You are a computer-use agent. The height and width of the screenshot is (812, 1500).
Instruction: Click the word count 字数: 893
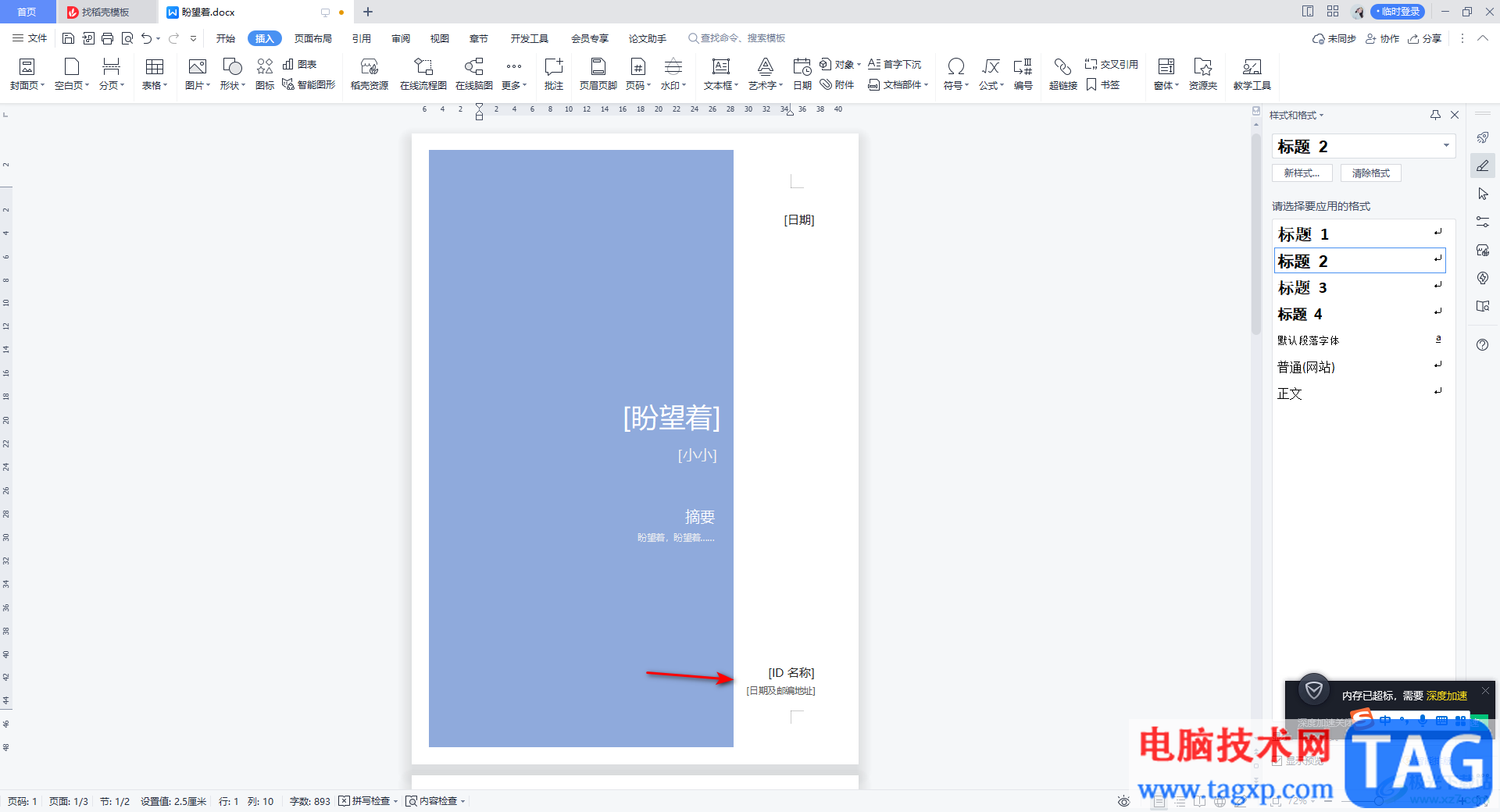point(310,801)
